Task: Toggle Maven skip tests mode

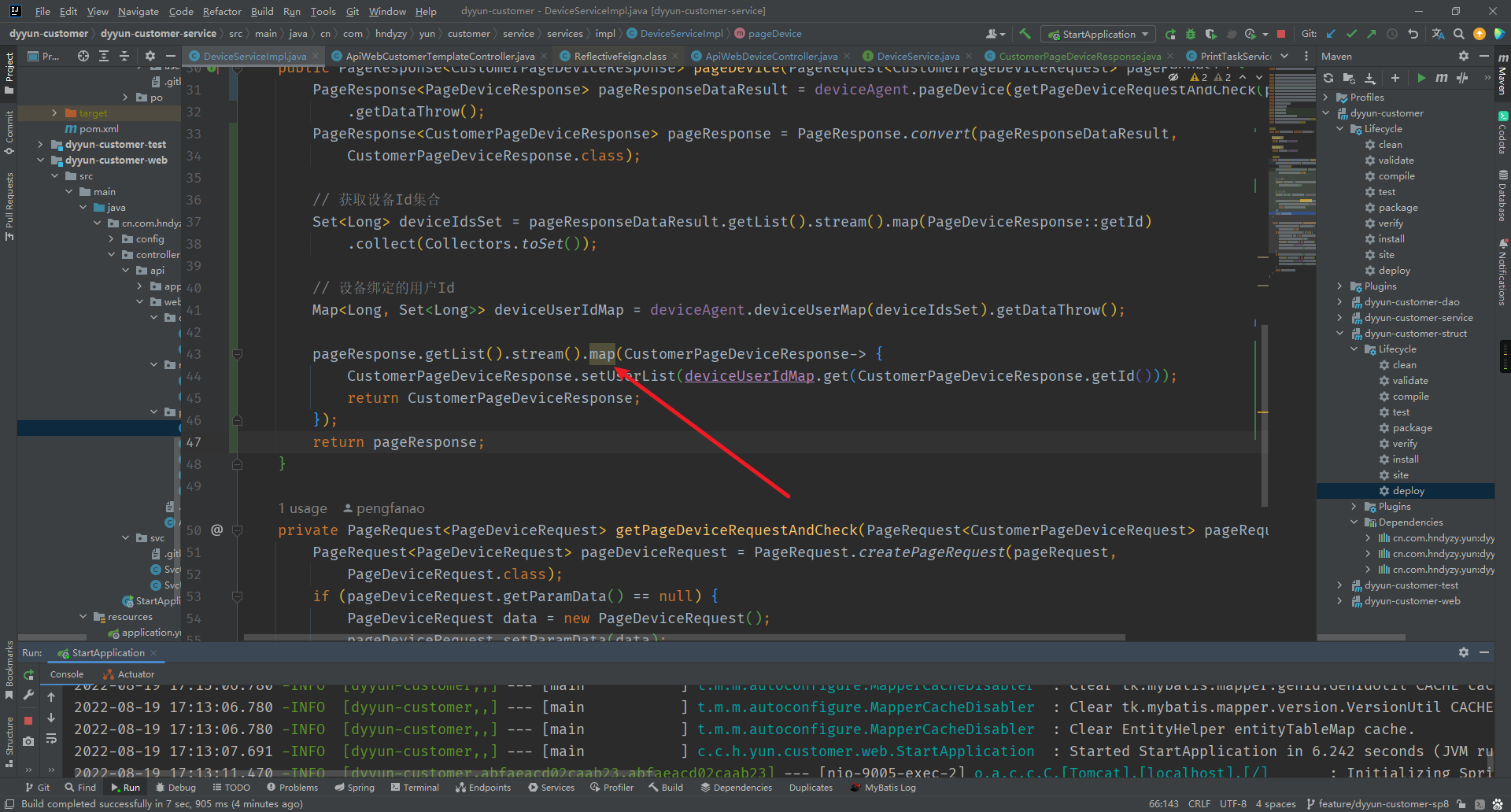Action: tap(1462, 78)
